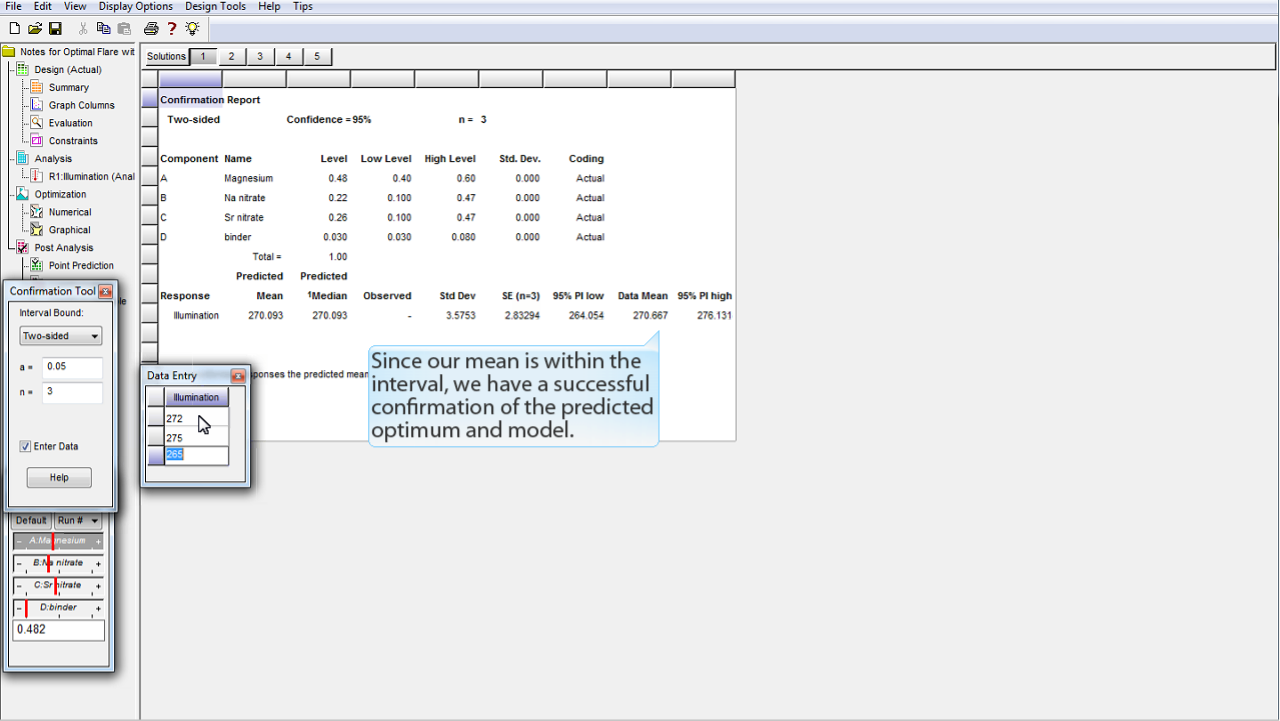Click the Summary node icon
This screenshot has width=1280, height=721.
tap(37, 87)
